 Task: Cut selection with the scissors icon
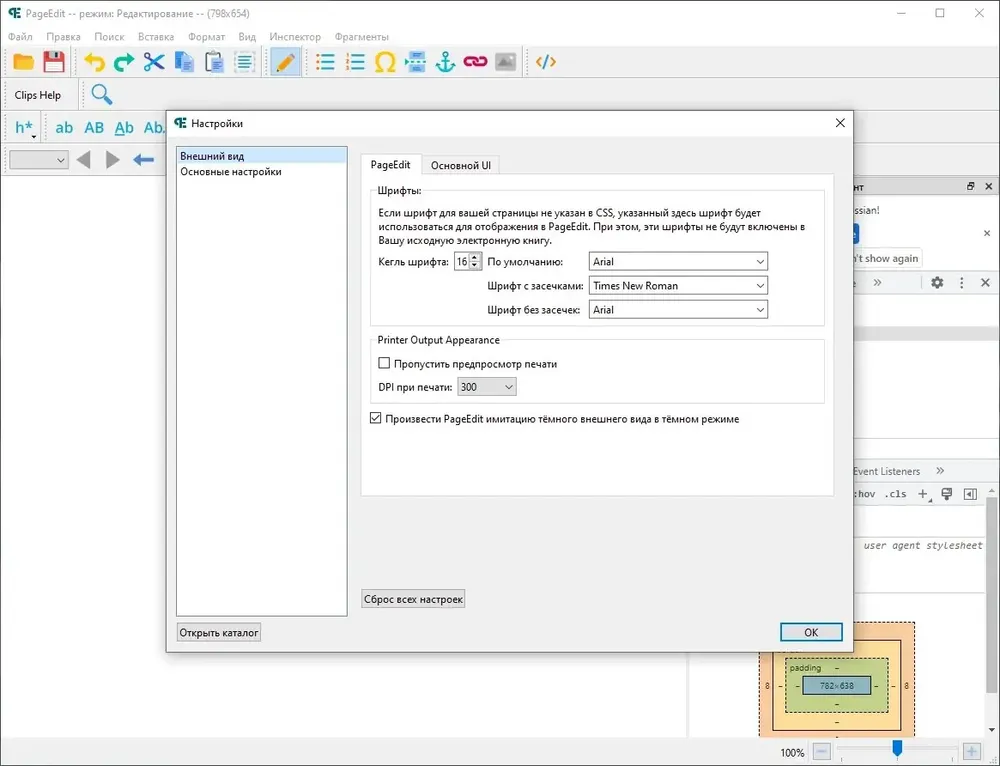154,62
